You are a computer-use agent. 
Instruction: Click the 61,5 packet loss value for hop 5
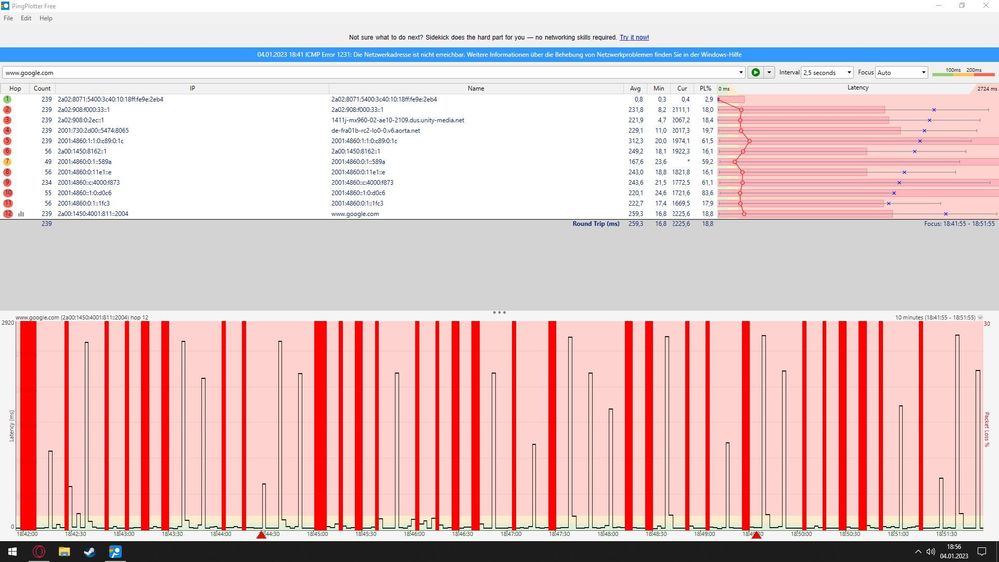pyautogui.click(x=707, y=141)
